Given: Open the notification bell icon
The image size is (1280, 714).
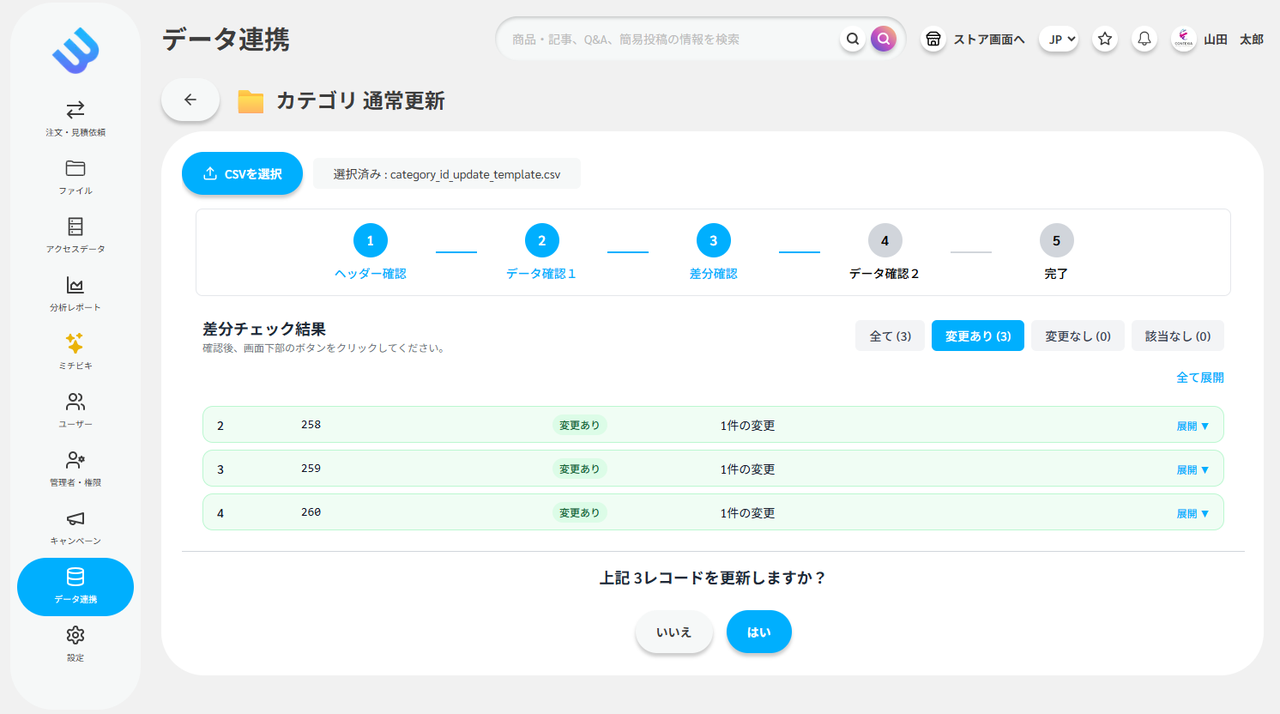Looking at the screenshot, I should (1143, 38).
